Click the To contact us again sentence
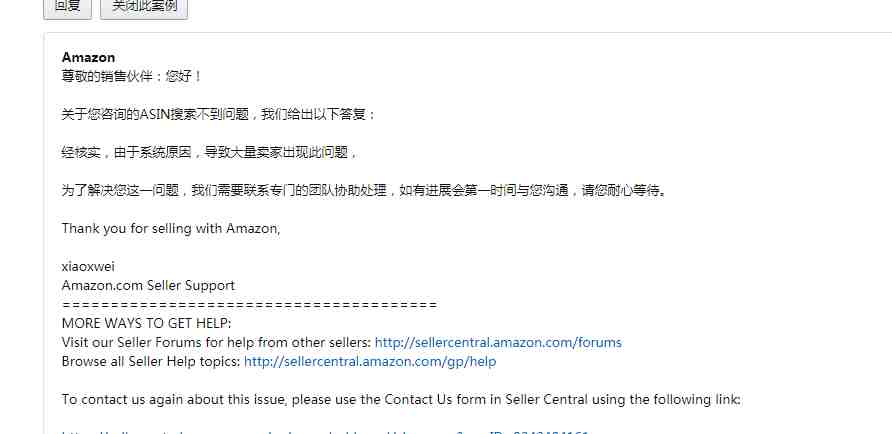This screenshot has width=892, height=434. point(402,399)
